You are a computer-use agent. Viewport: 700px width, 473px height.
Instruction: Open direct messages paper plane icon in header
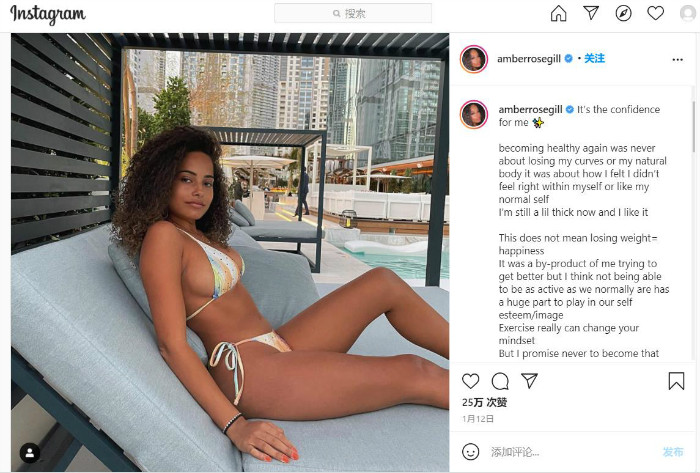pyautogui.click(x=591, y=13)
